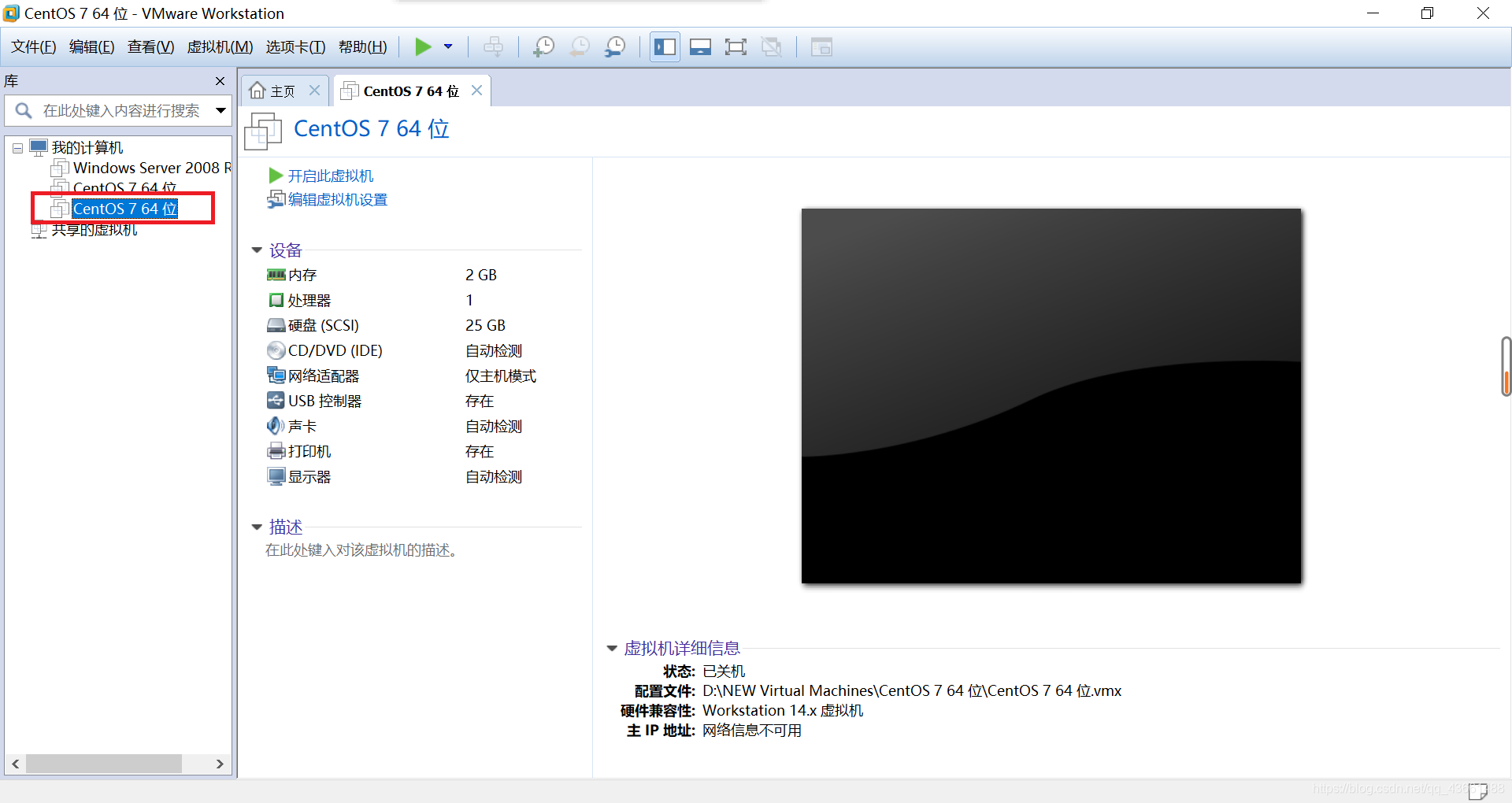
Task: Click the send Ctrl+Alt+Del toolbar icon
Action: coord(494,47)
